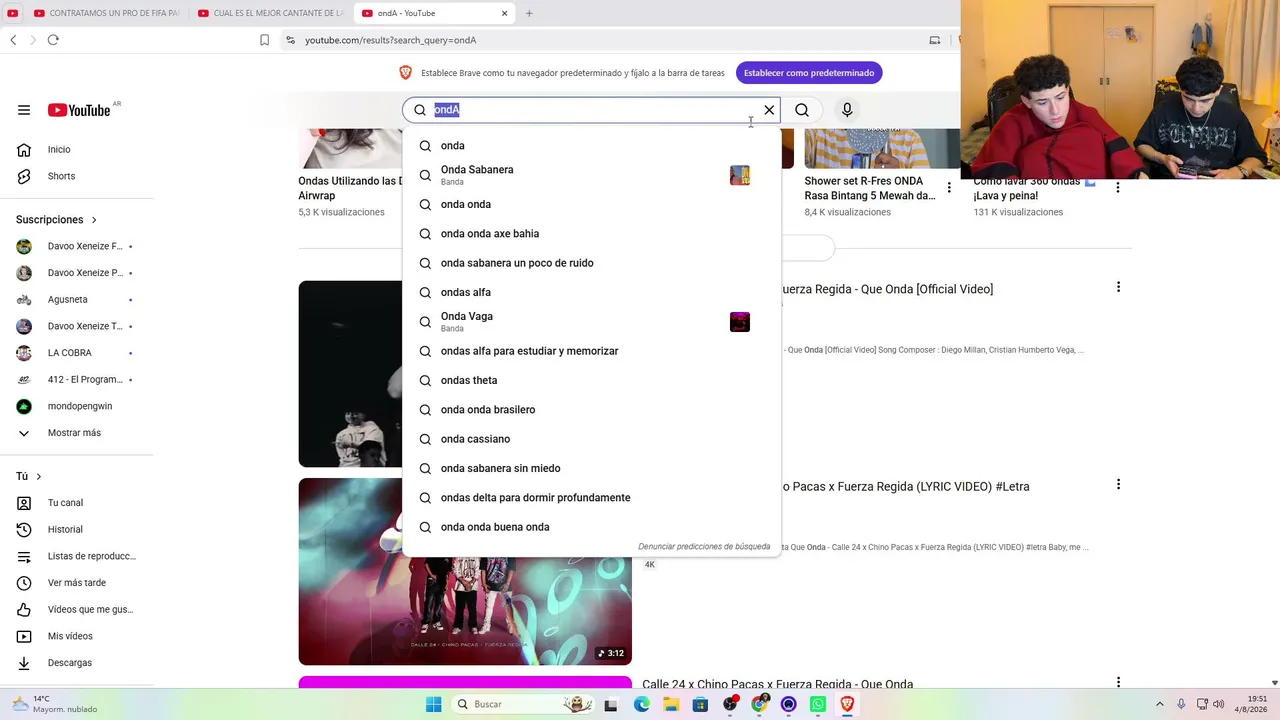1280x720 pixels.
Task: Open Vídeos que me gustan
Action: (77, 609)
